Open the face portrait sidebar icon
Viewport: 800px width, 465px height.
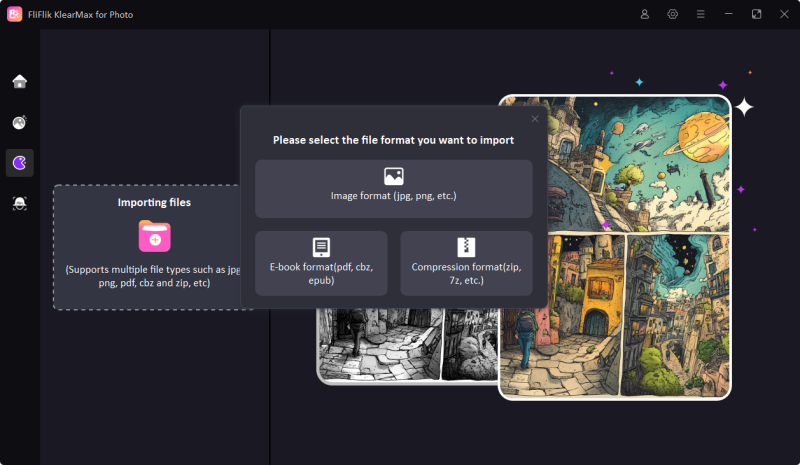pos(19,203)
